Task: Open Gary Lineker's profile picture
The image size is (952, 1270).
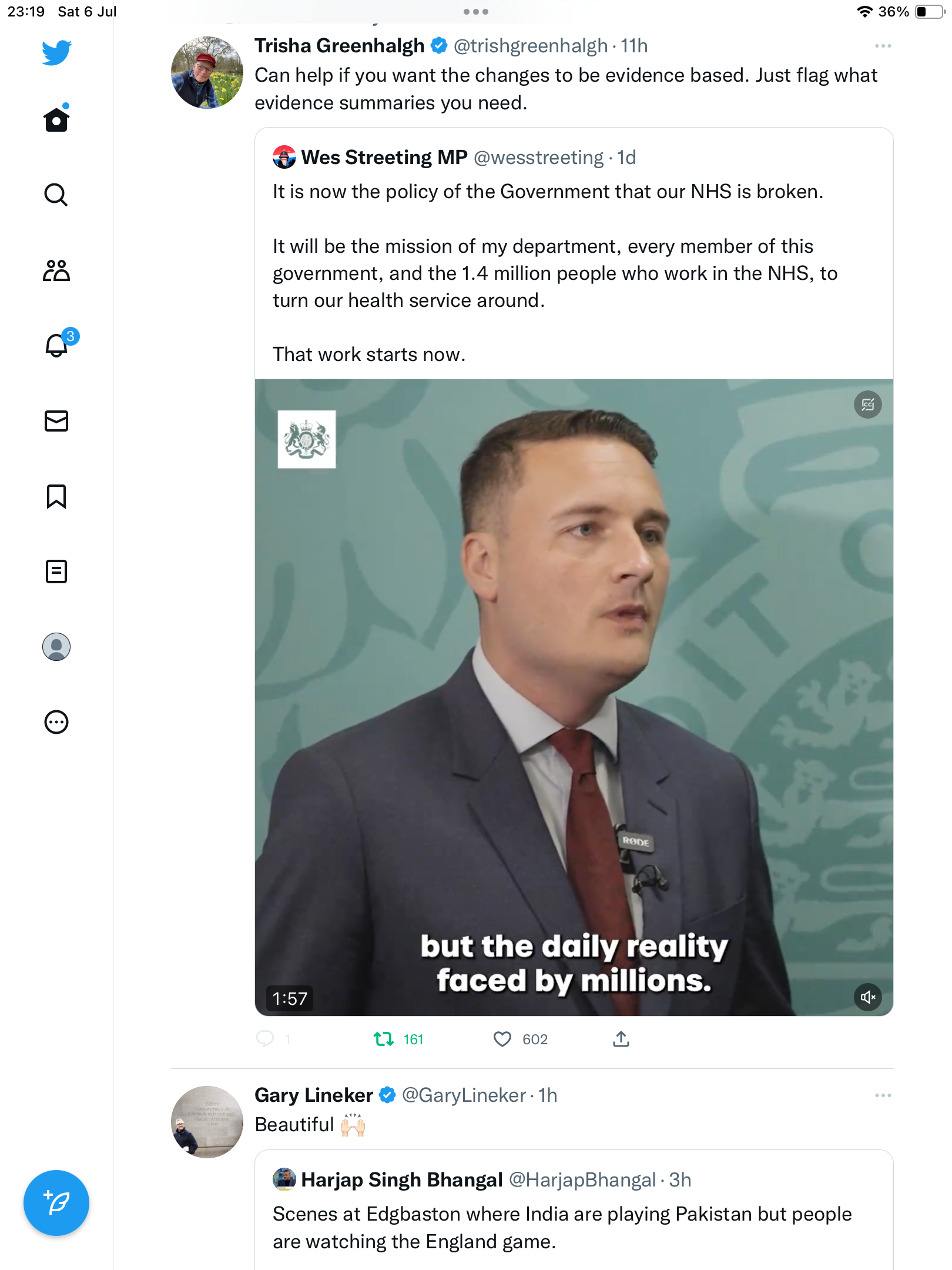Action: click(207, 1122)
